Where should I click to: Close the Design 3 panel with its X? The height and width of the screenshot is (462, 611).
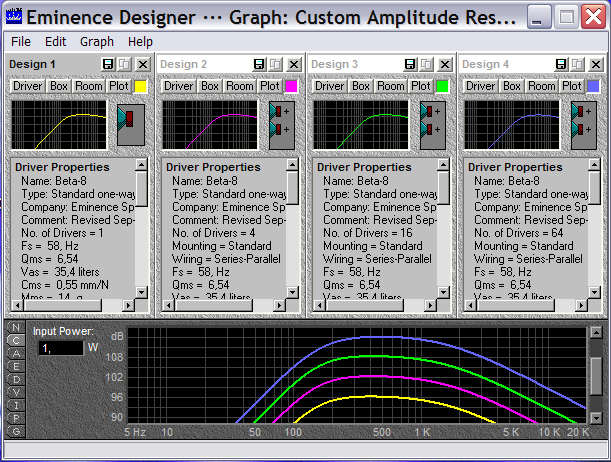[x=444, y=64]
